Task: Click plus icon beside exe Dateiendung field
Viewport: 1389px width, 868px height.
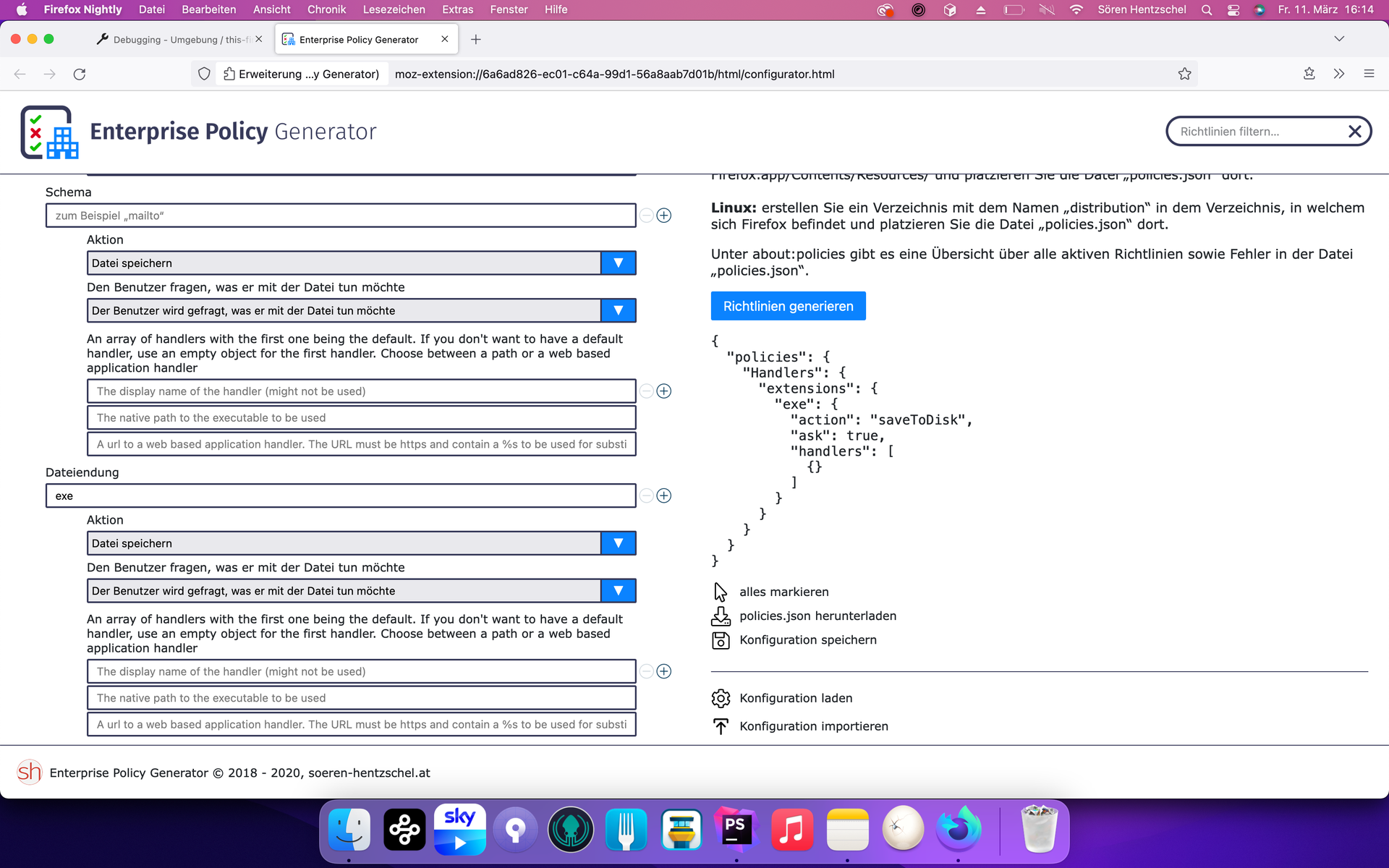Action: click(x=663, y=495)
